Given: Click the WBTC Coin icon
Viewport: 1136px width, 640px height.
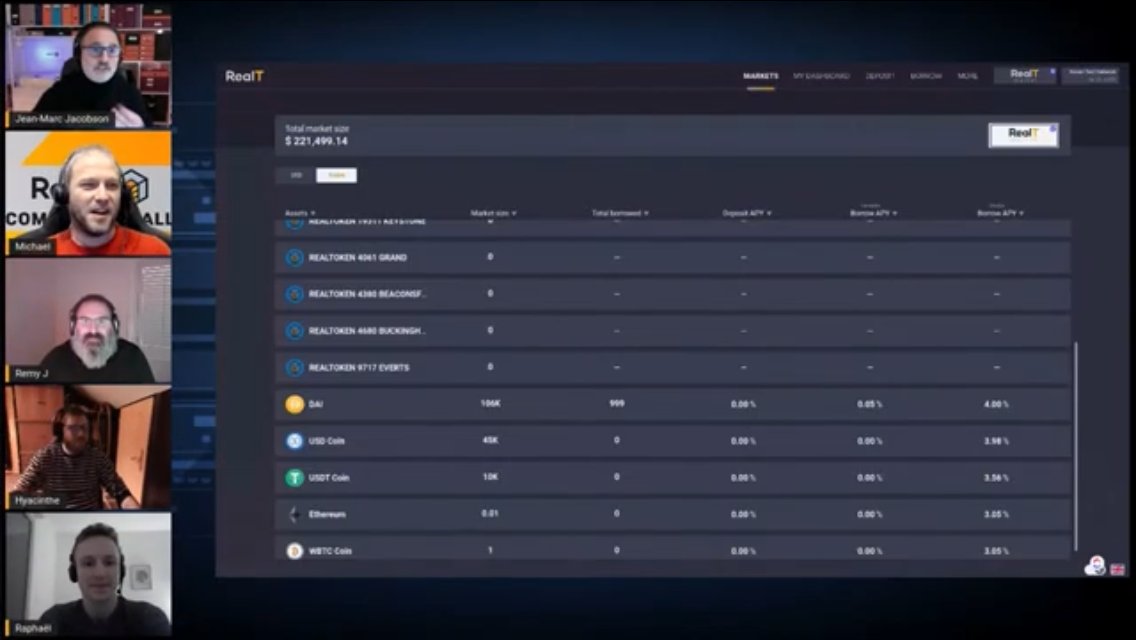Looking at the screenshot, I should click(294, 551).
